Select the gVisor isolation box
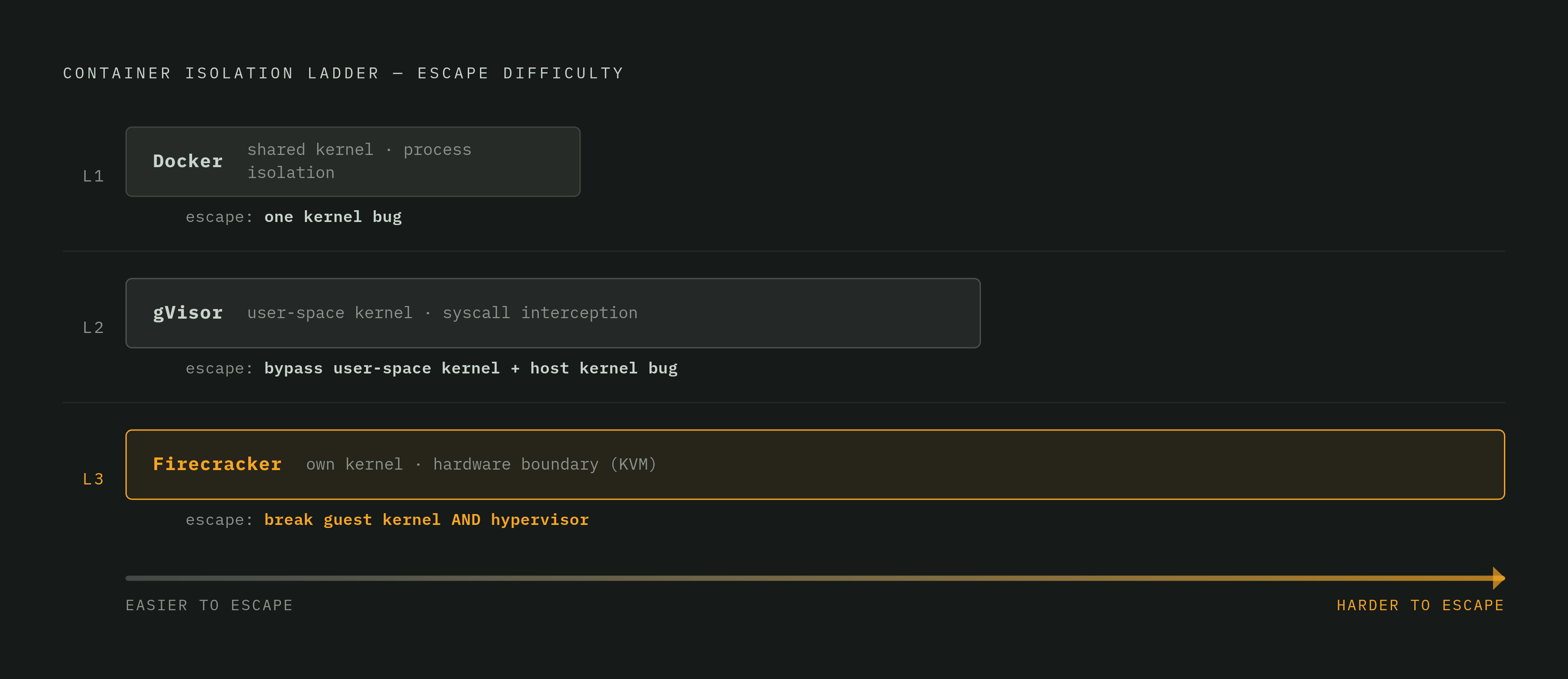The height and width of the screenshot is (679, 1568). [553, 313]
